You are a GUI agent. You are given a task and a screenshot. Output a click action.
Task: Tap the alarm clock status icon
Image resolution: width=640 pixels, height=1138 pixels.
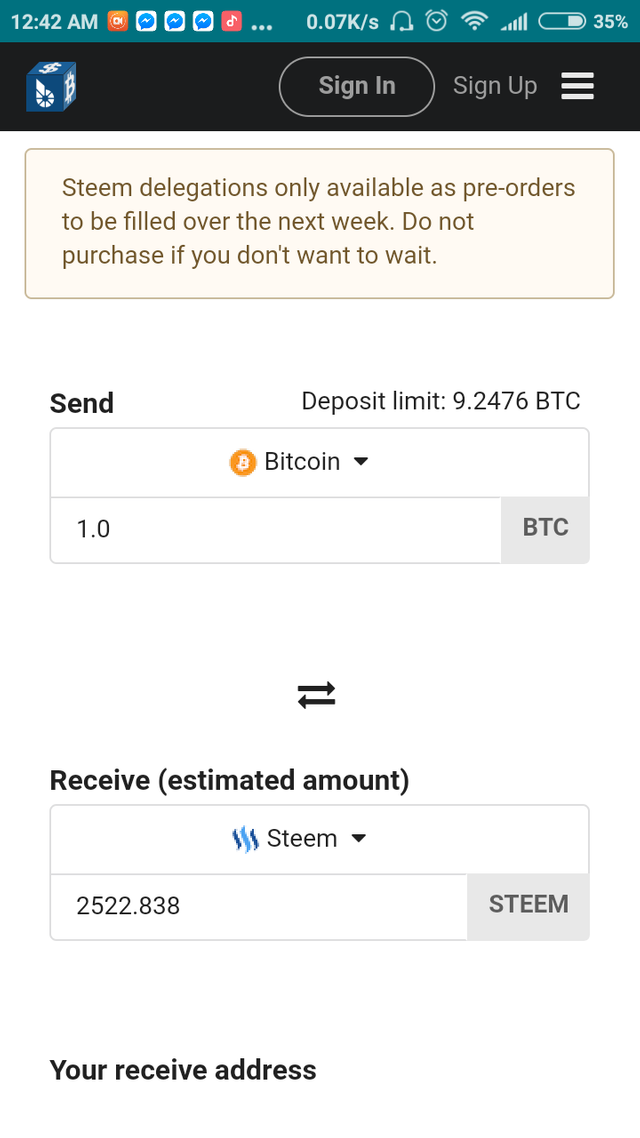tap(436, 21)
